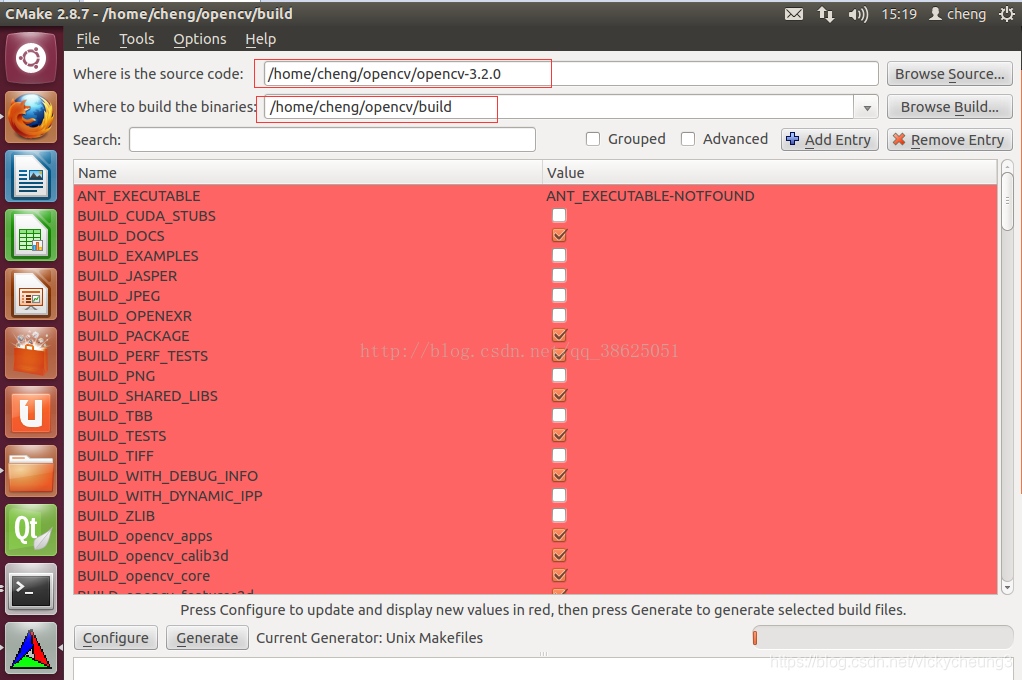Click the configure progress bar
The image size is (1022, 680).
pyautogui.click(x=883, y=638)
